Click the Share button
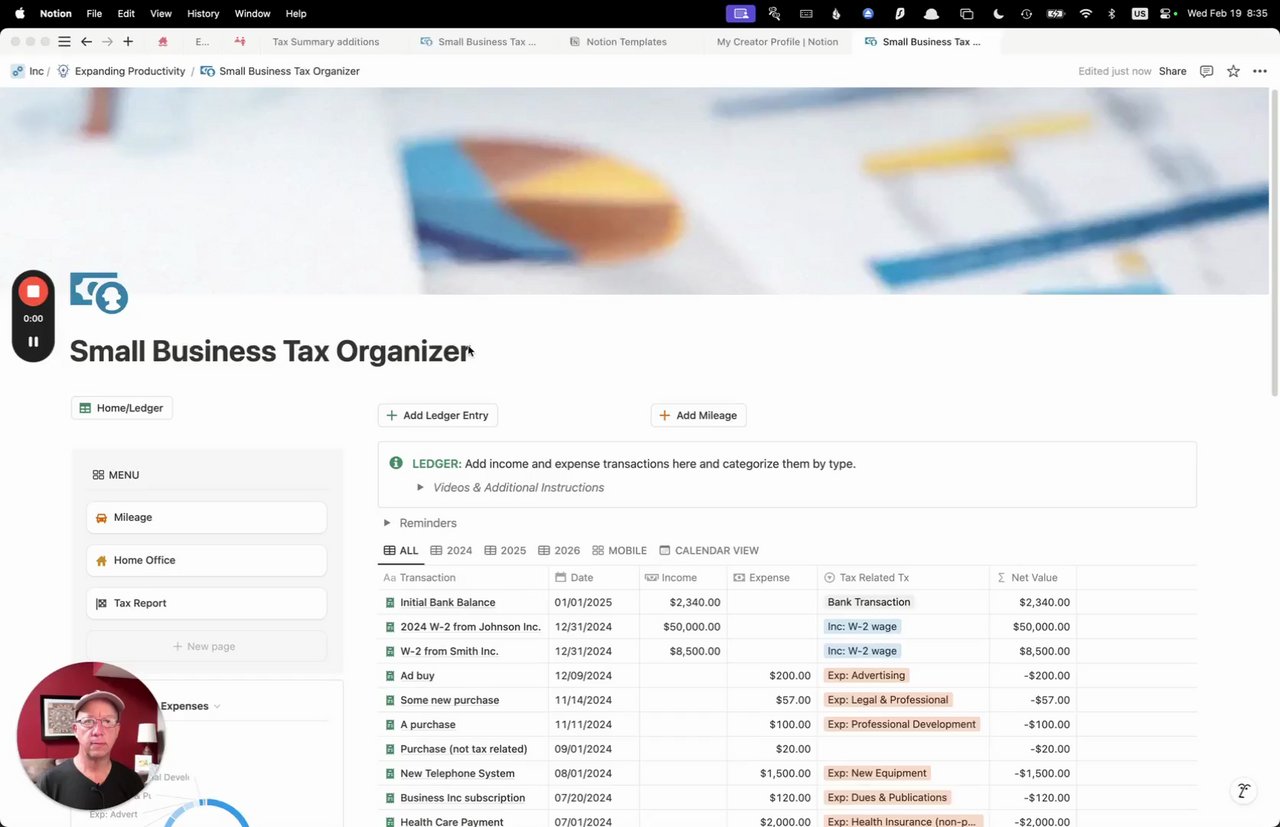 point(1172,71)
